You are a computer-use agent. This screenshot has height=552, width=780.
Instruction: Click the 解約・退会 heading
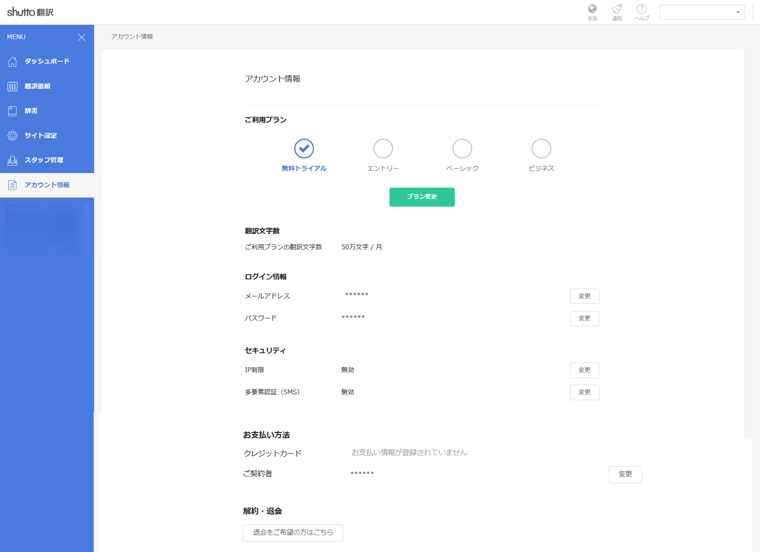point(263,511)
